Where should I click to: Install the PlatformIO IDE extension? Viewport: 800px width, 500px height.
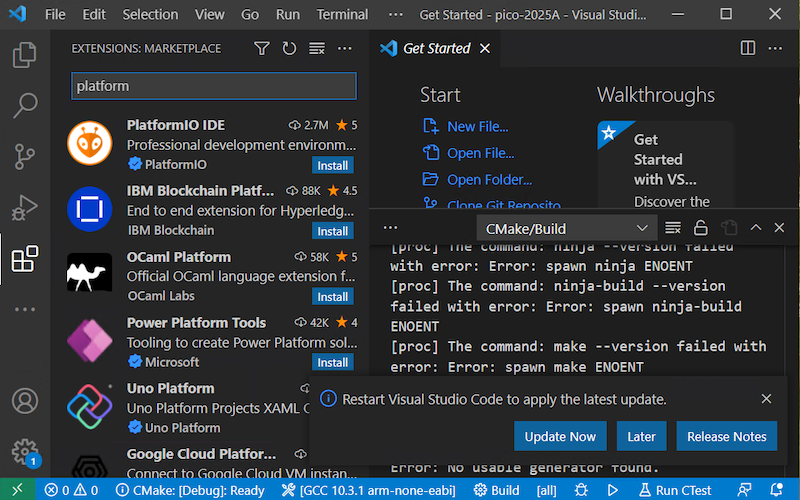(333, 165)
